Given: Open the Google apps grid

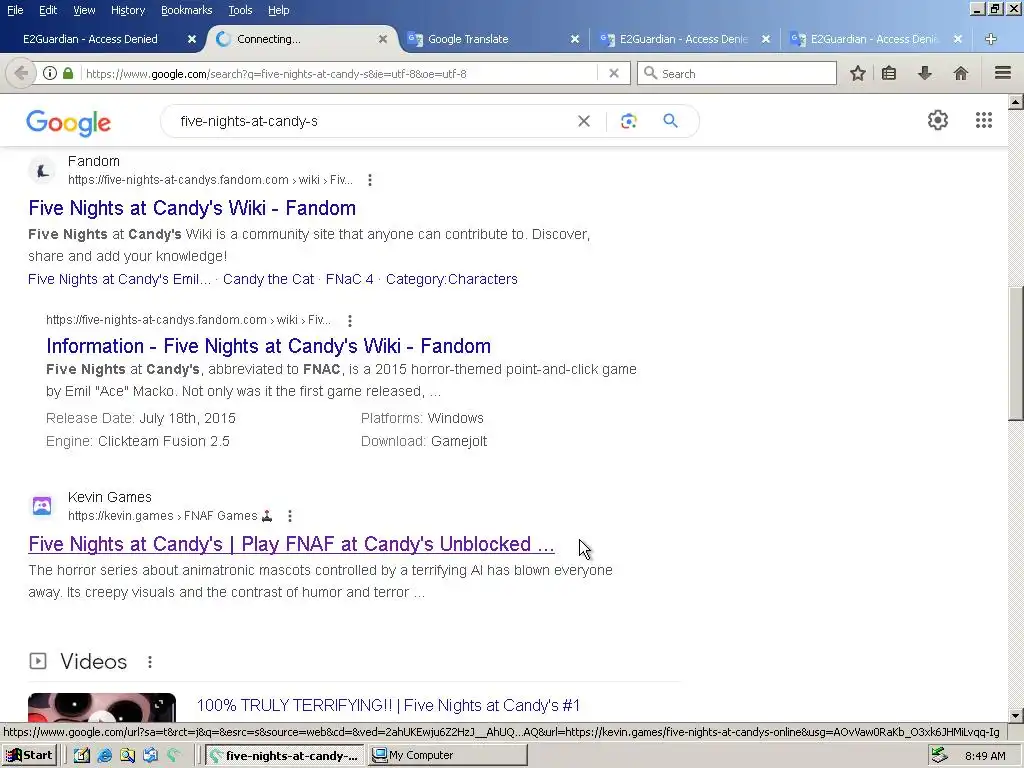Looking at the screenshot, I should [984, 120].
